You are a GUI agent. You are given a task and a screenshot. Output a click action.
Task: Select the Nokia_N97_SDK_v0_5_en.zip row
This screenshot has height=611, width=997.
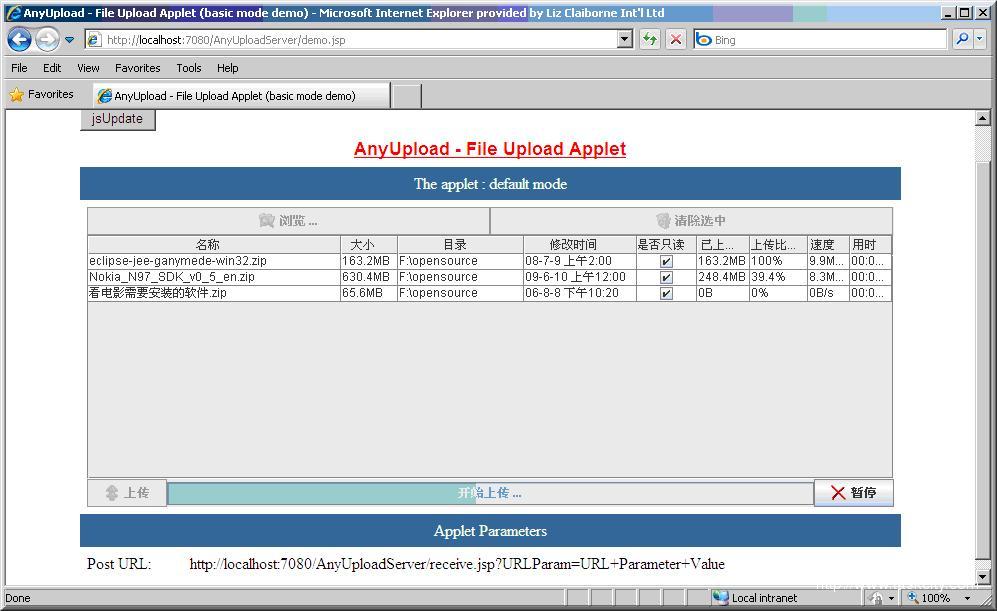pos(490,277)
